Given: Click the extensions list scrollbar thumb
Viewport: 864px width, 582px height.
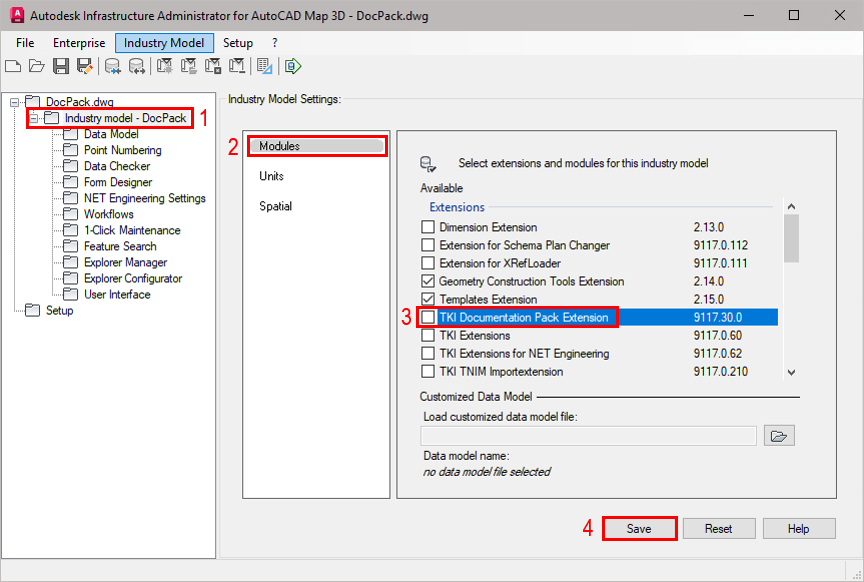Looking at the screenshot, I should 791,238.
